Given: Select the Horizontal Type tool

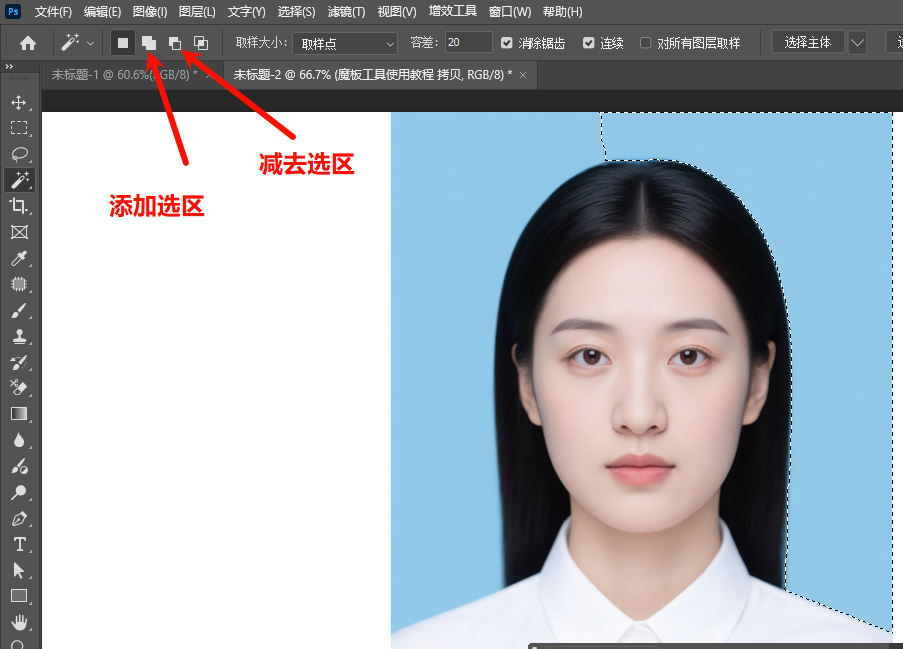Looking at the screenshot, I should (19, 544).
